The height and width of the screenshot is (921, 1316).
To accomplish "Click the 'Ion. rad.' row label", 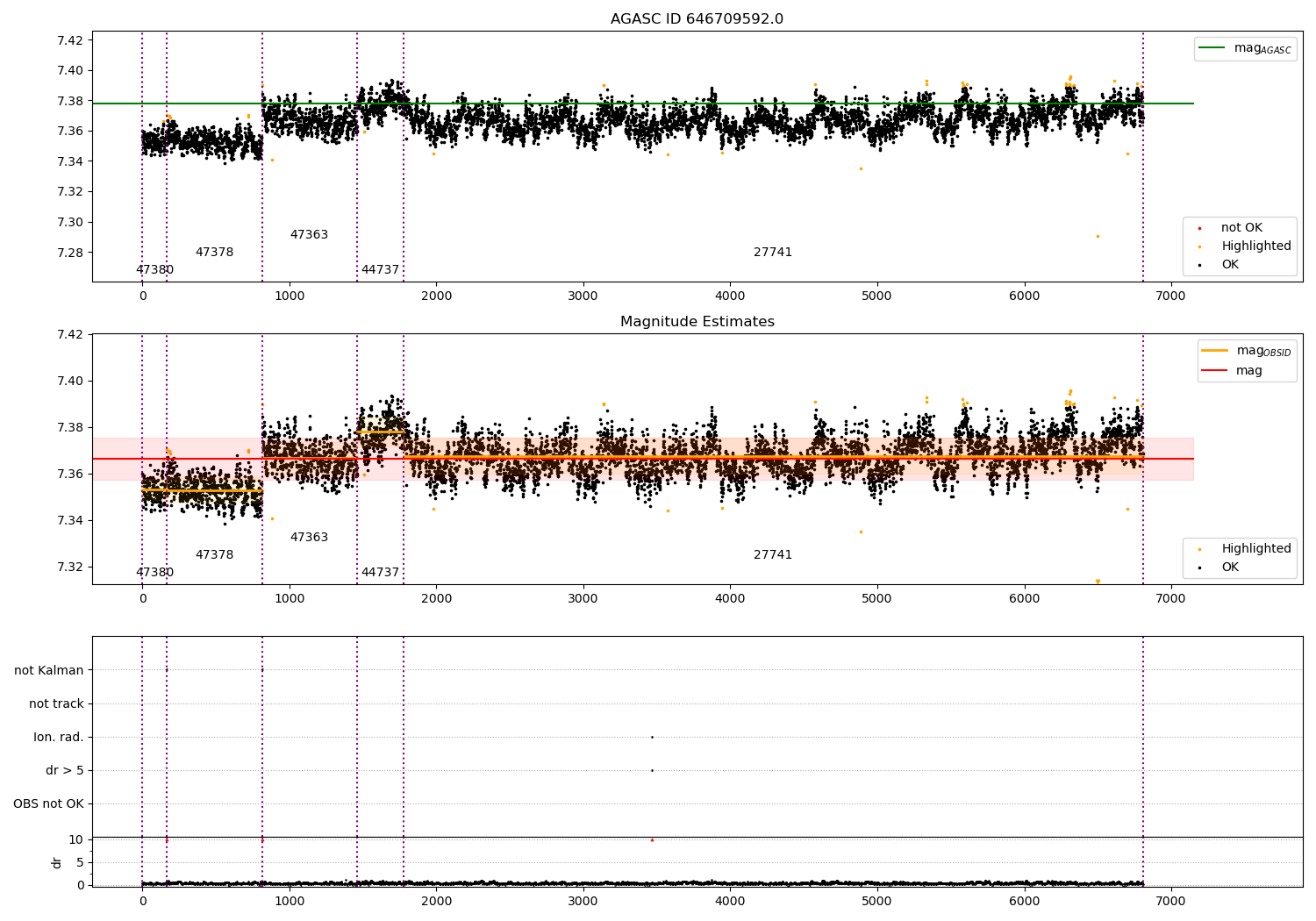I will click(59, 738).
